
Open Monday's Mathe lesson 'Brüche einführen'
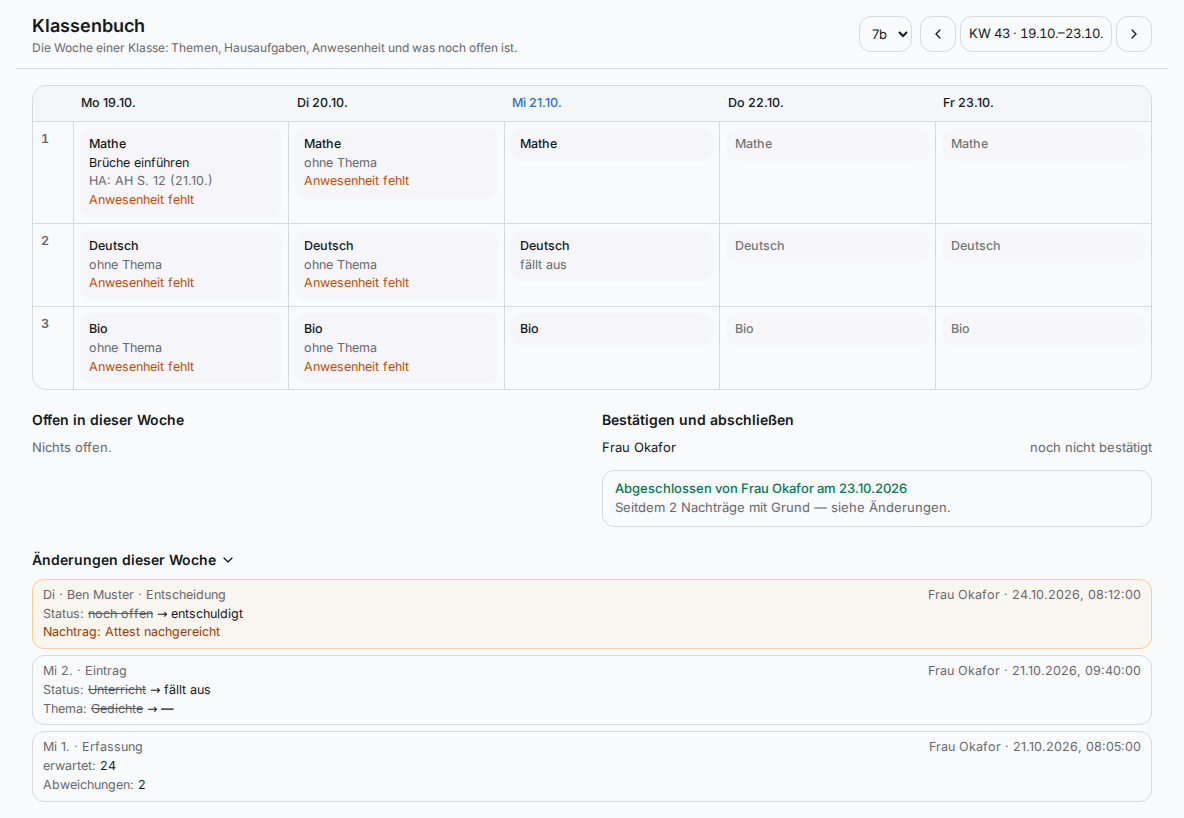point(181,171)
